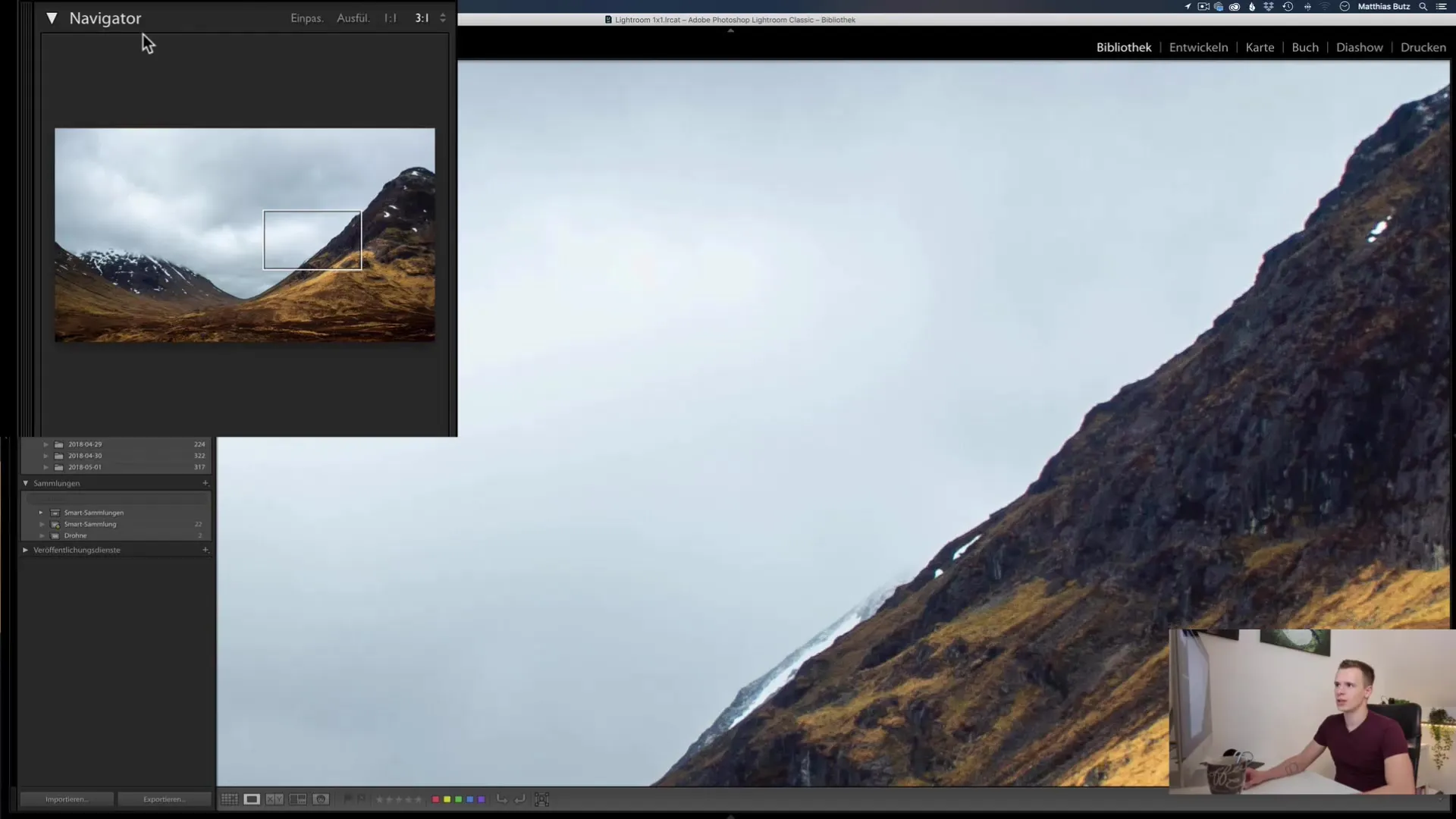Open macOS Spotlight search icon
The image size is (1456, 819).
click(x=1423, y=6)
